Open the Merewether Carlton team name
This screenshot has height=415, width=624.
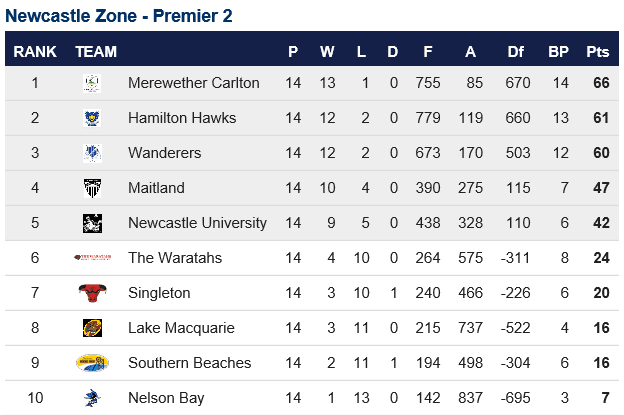pyautogui.click(x=193, y=83)
